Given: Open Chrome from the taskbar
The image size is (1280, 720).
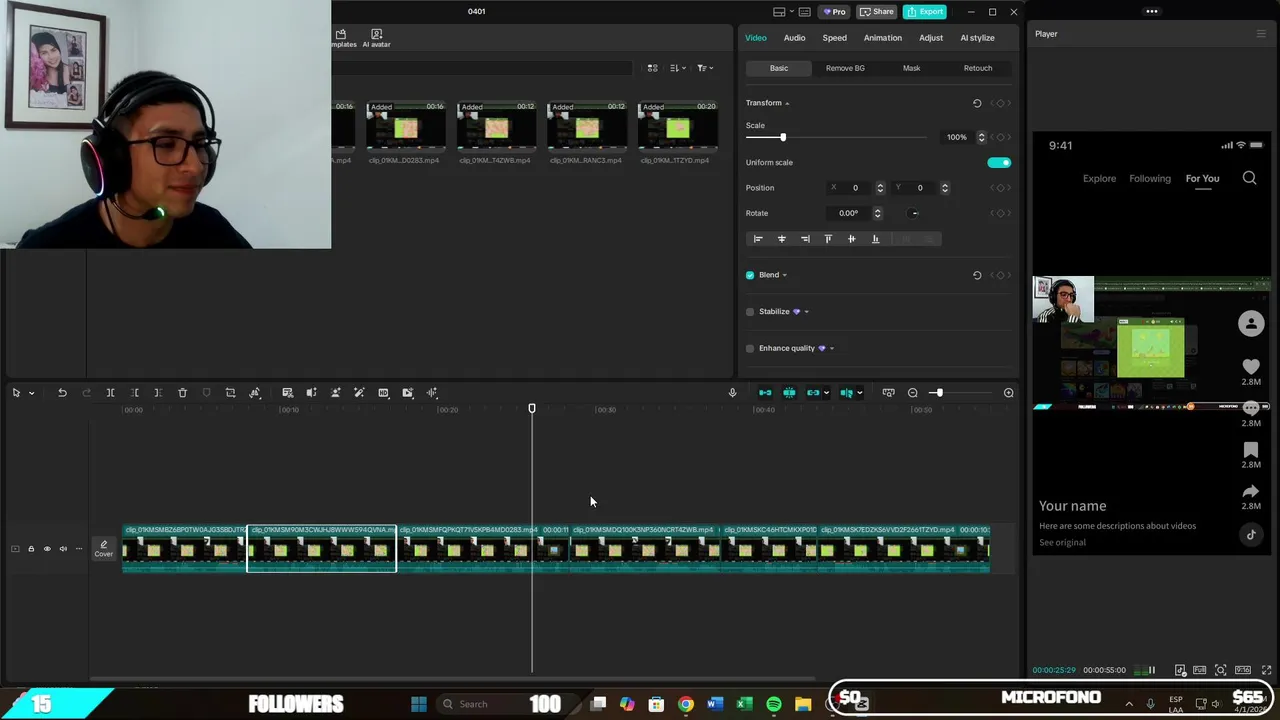Looking at the screenshot, I should pyautogui.click(x=685, y=704).
